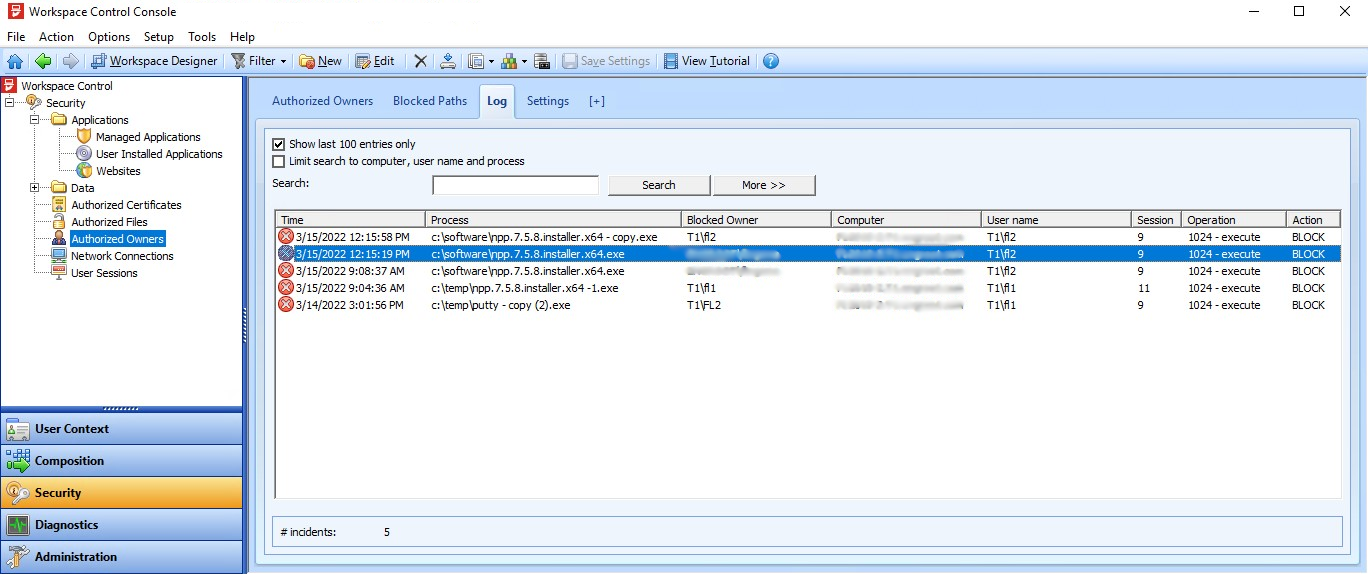Select User Installed Applications in tree
This screenshot has height=574, width=1368.
point(159,154)
